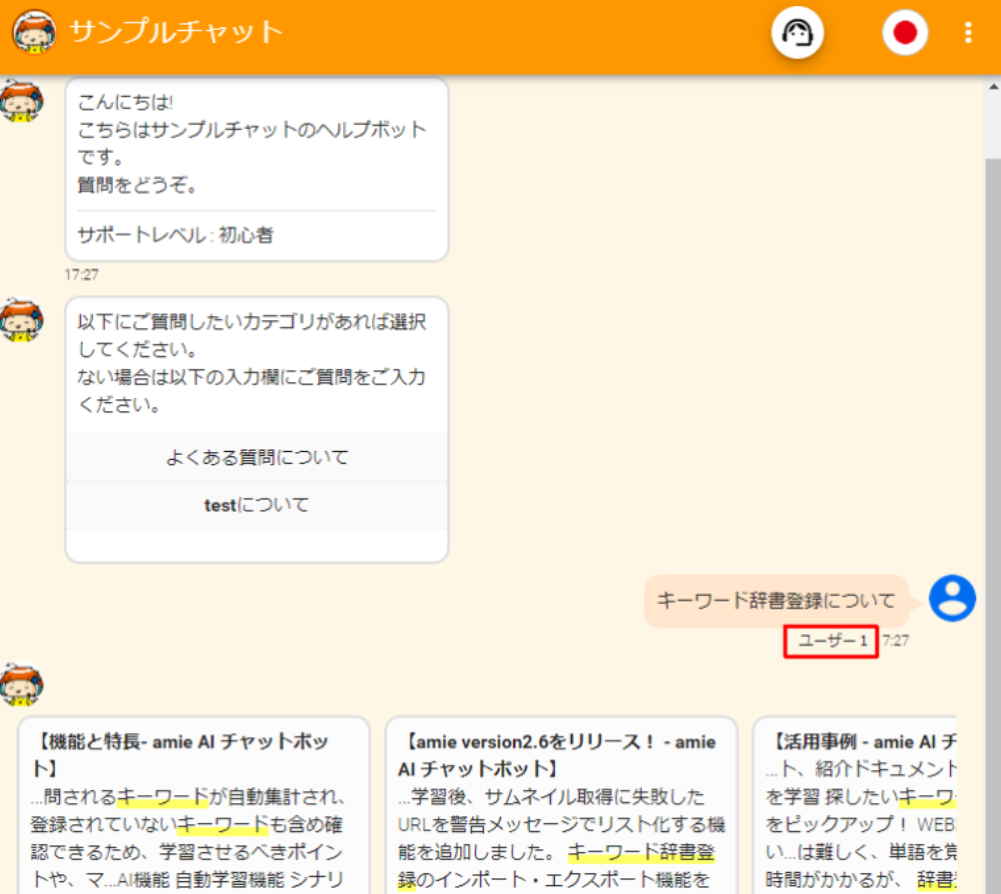
Task: Choose the testについて category option
Action: [257, 505]
